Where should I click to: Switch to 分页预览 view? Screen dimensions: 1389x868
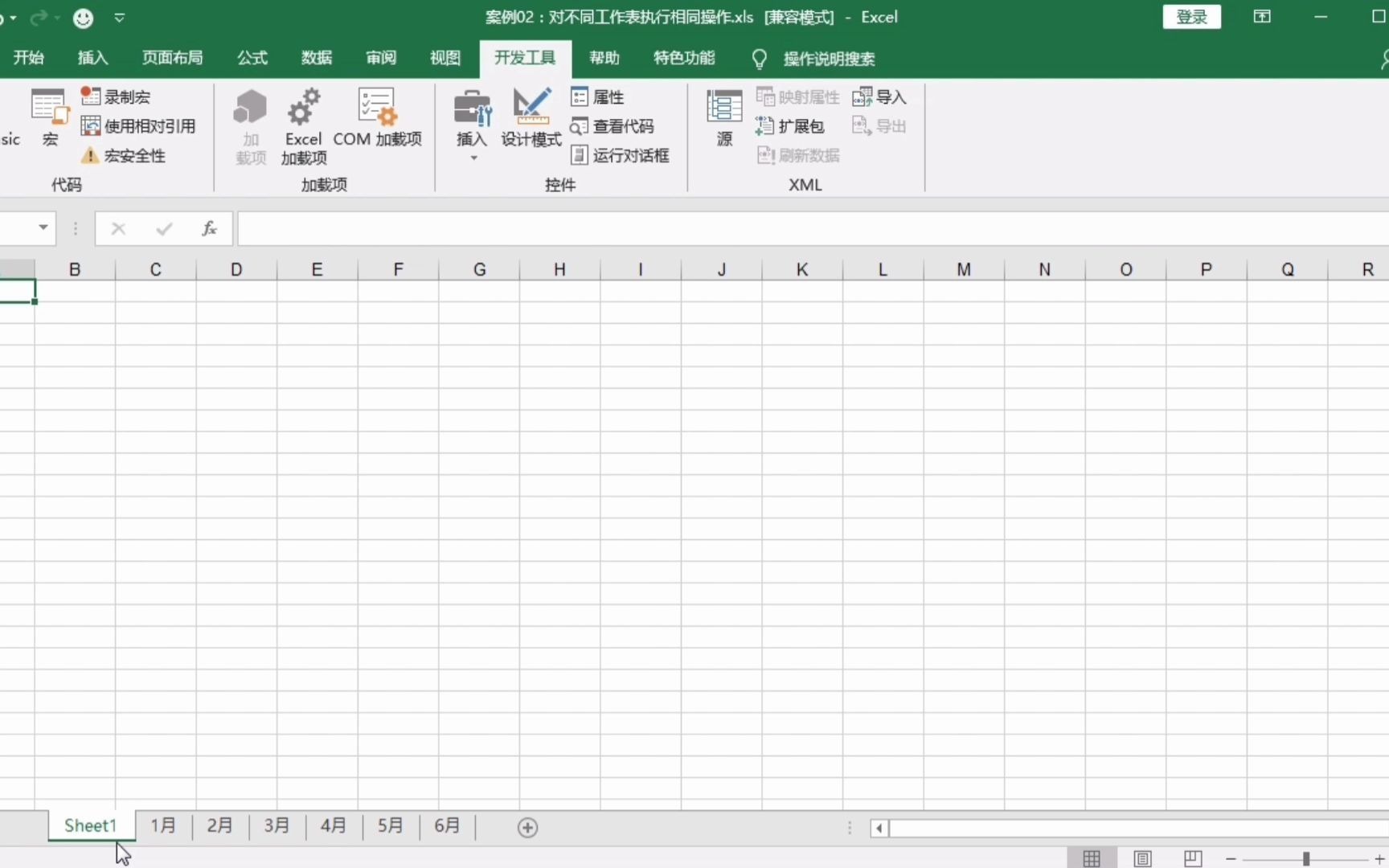click(x=1193, y=857)
